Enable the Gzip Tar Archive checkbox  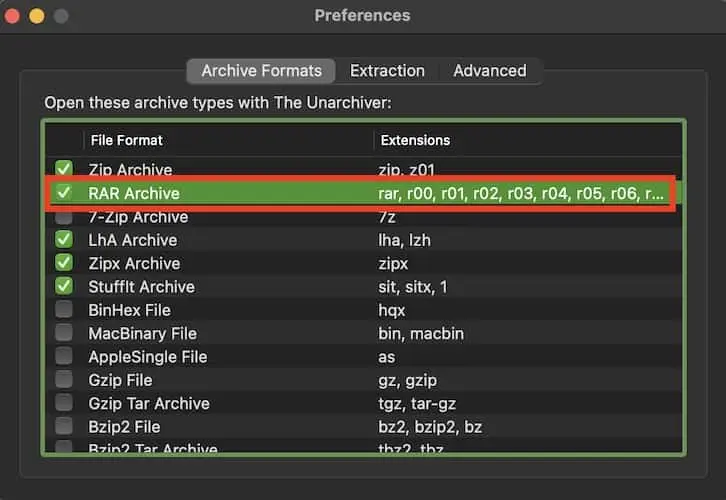[64, 403]
